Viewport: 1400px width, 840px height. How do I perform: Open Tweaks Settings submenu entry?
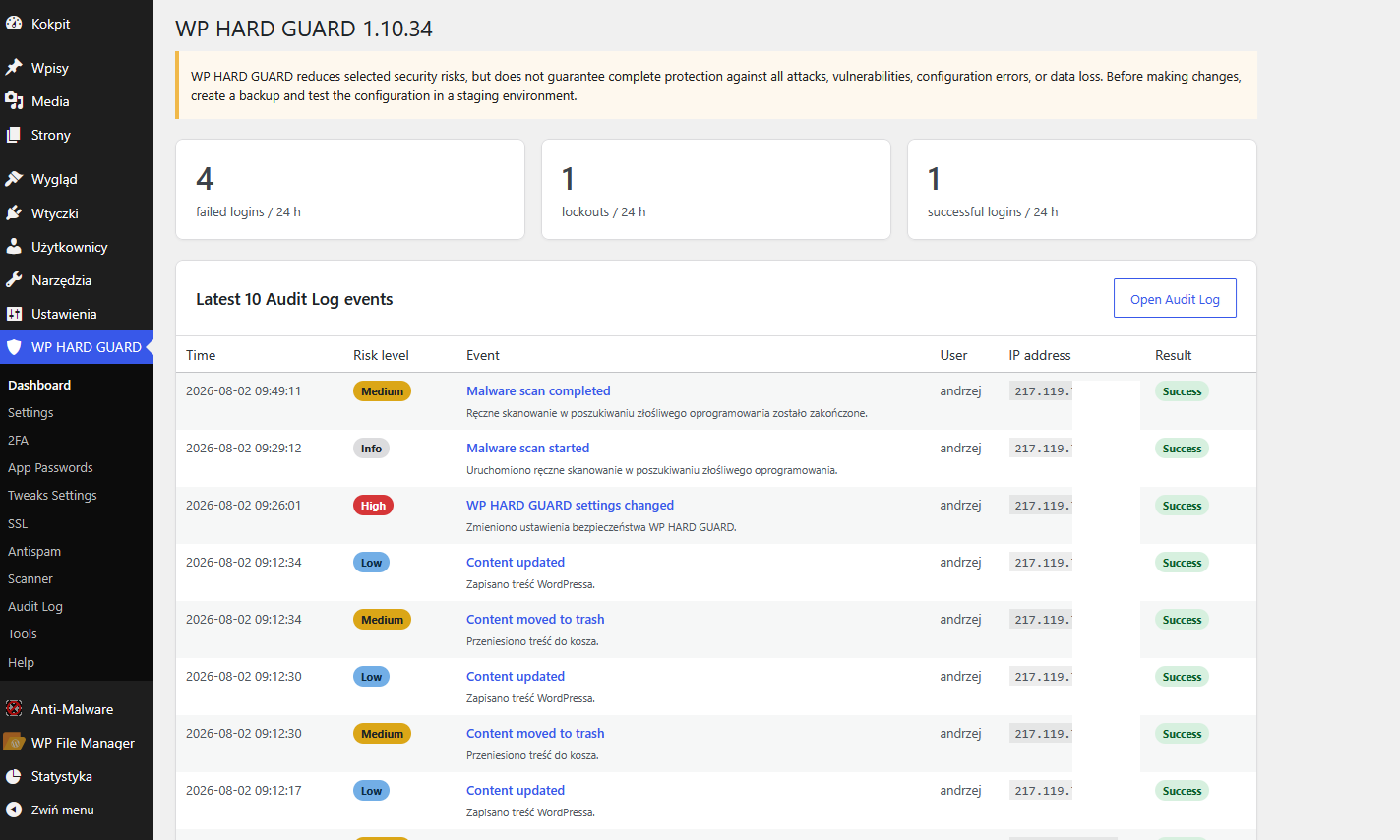(x=52, y=495)
